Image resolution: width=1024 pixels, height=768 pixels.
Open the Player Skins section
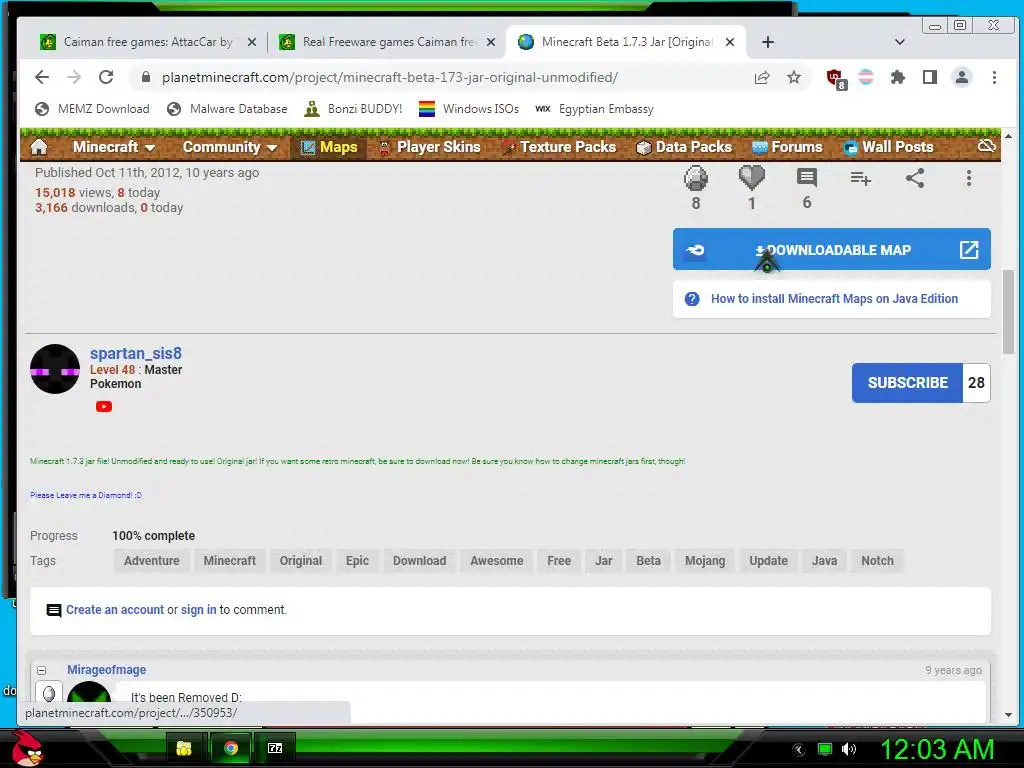(430, 147)
